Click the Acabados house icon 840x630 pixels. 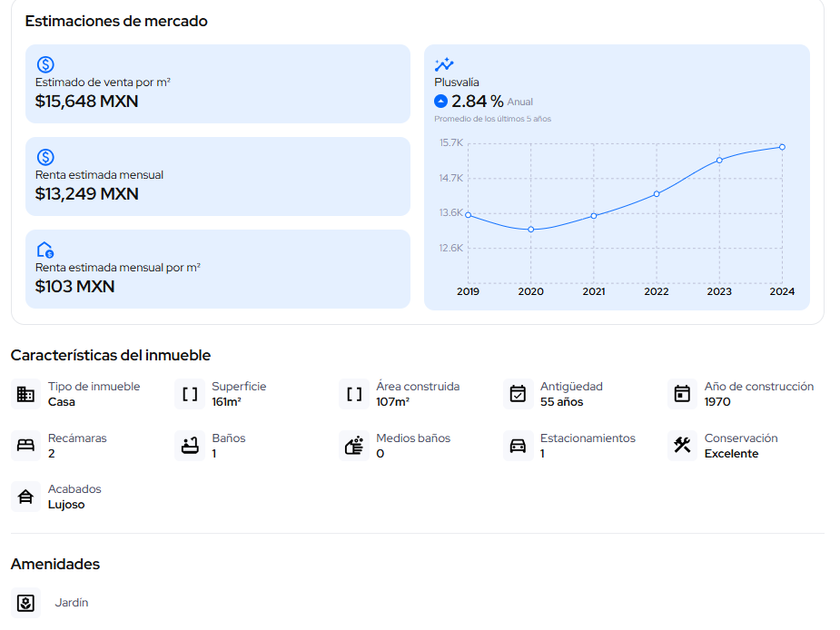coord(26,497)
